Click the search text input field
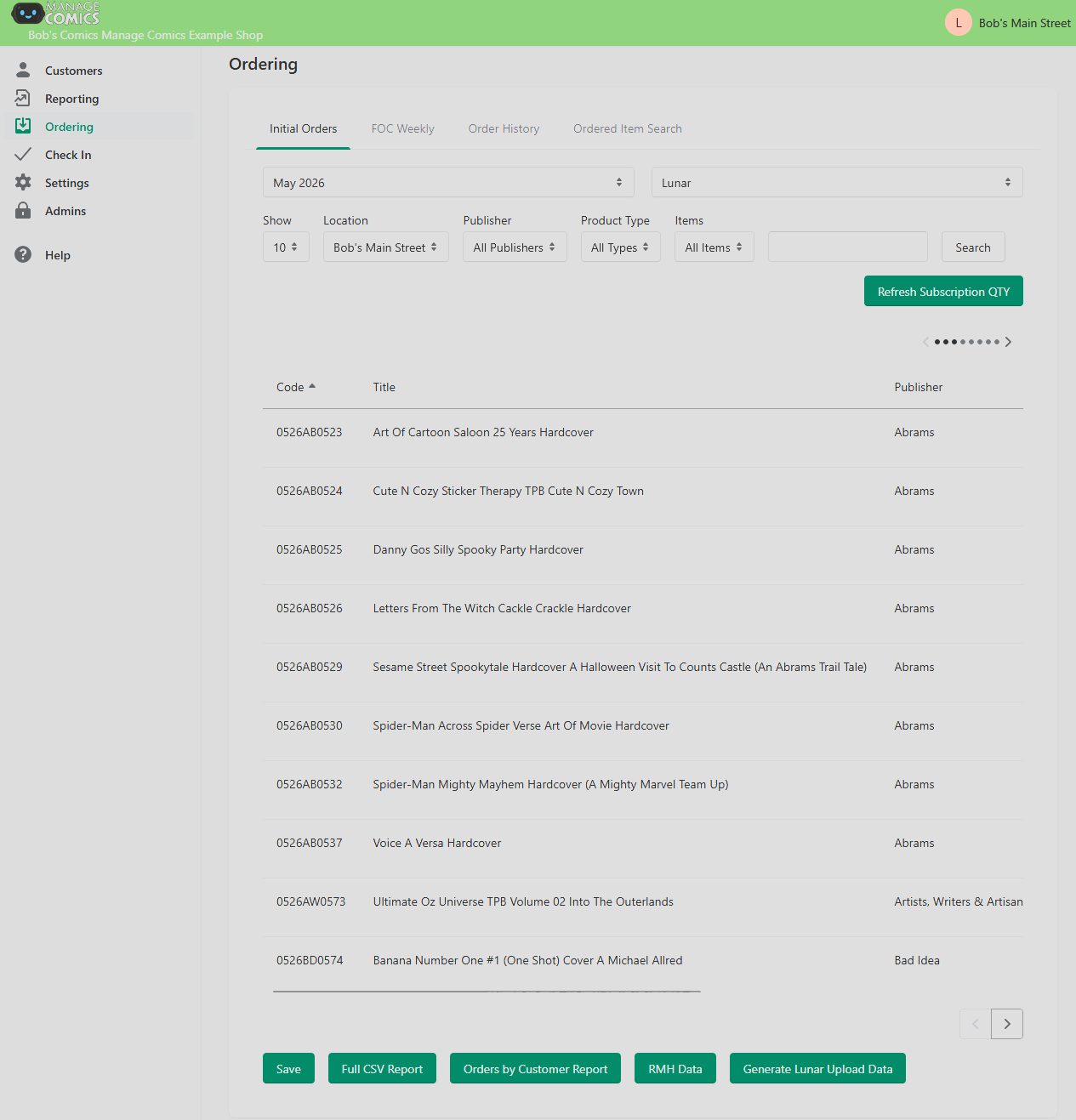1076x1120 pixels. [x=848, y=247]
